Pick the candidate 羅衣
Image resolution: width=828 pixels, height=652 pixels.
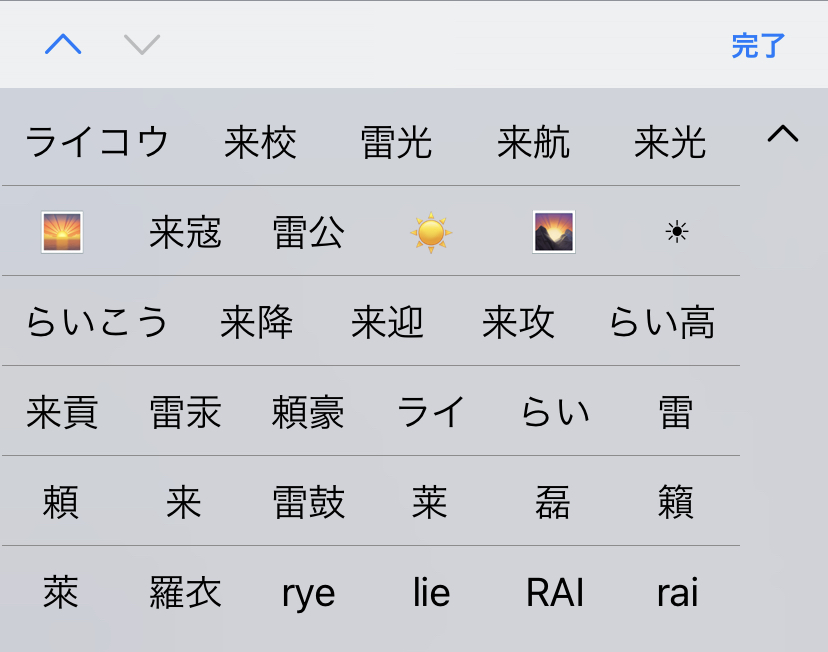[x=185, y=593]
